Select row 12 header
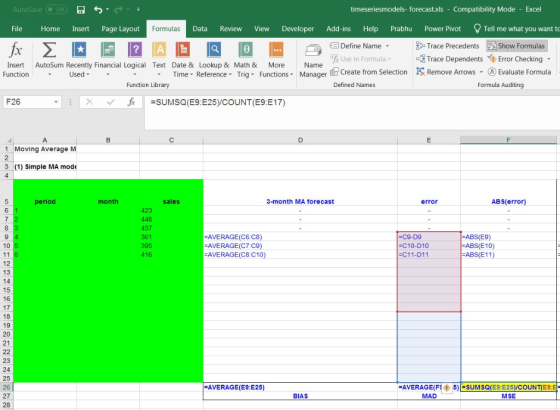Image resolution: width=560 pixels, height=410 pixels. 6,264
